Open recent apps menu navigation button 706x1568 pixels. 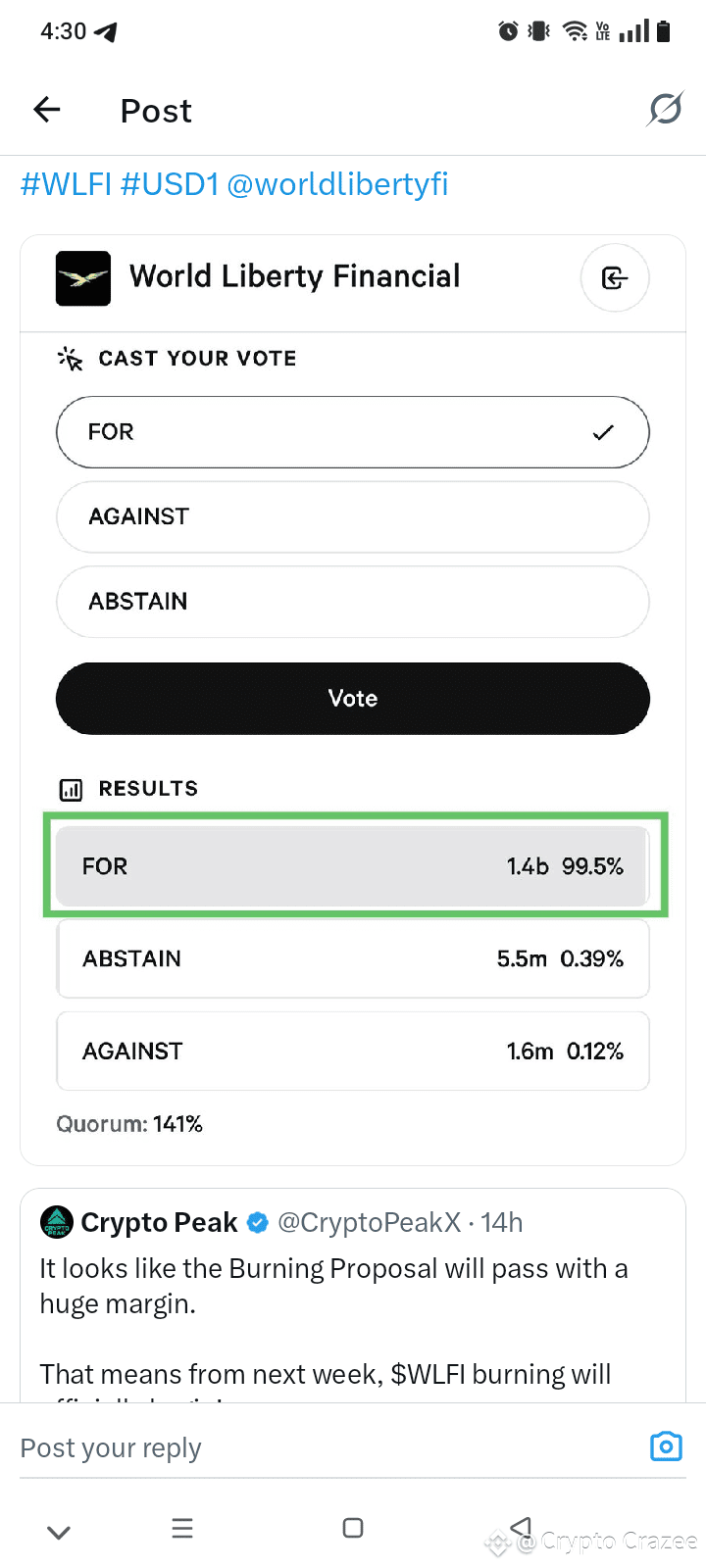(x=182, y=1529)
